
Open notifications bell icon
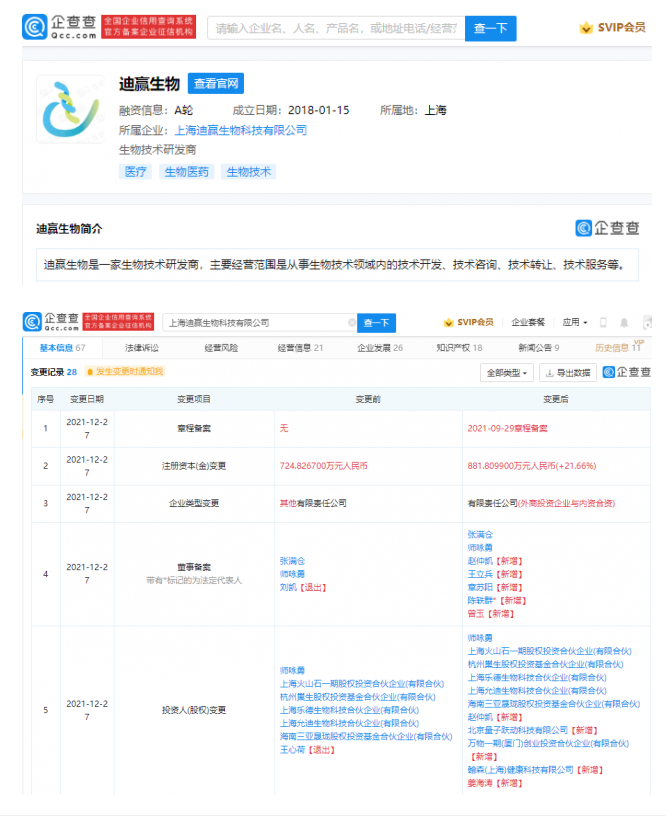pyautogui.click(x=624, y=322)
